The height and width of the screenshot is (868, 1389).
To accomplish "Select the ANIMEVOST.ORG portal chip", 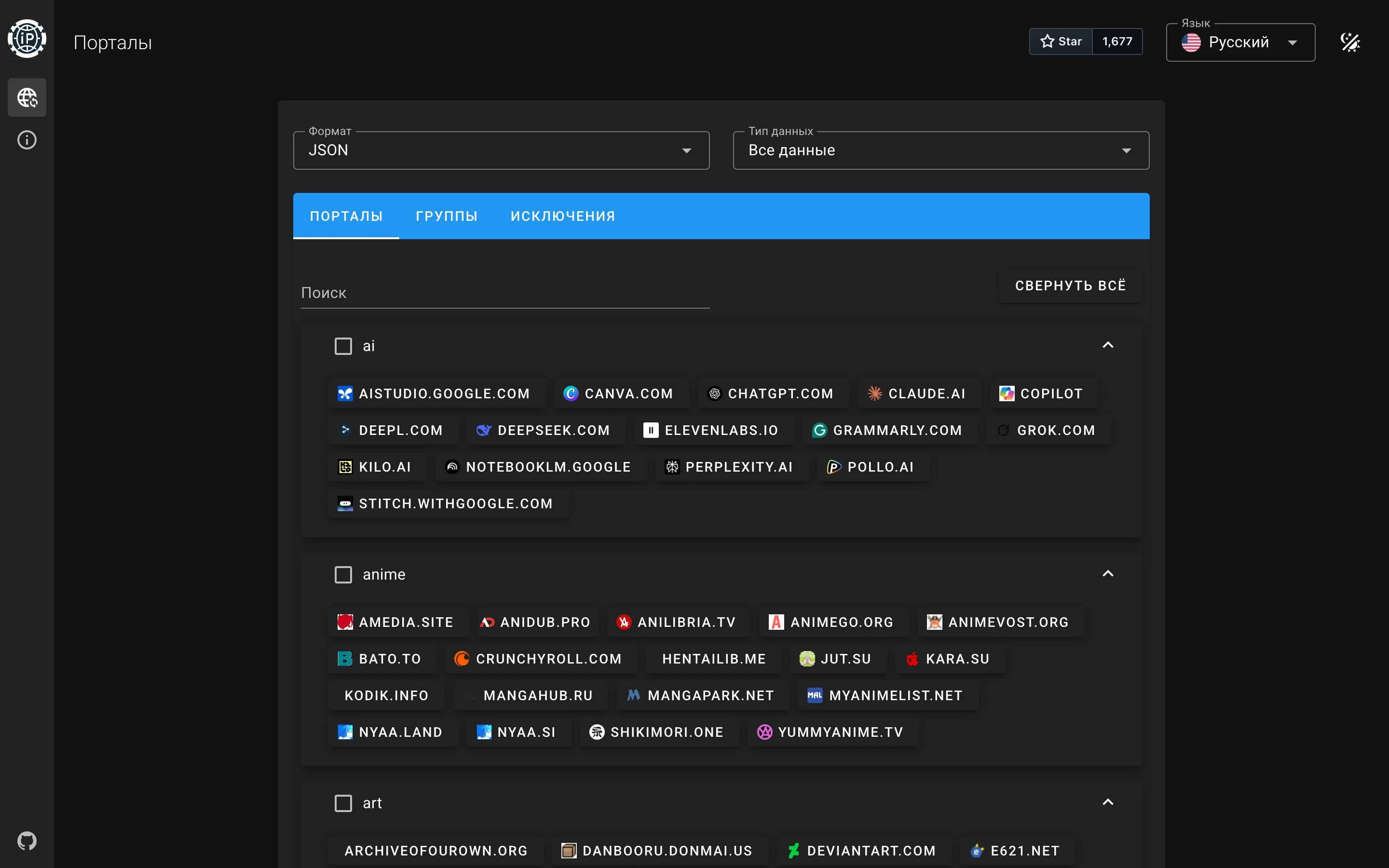I will point(1001,622).
